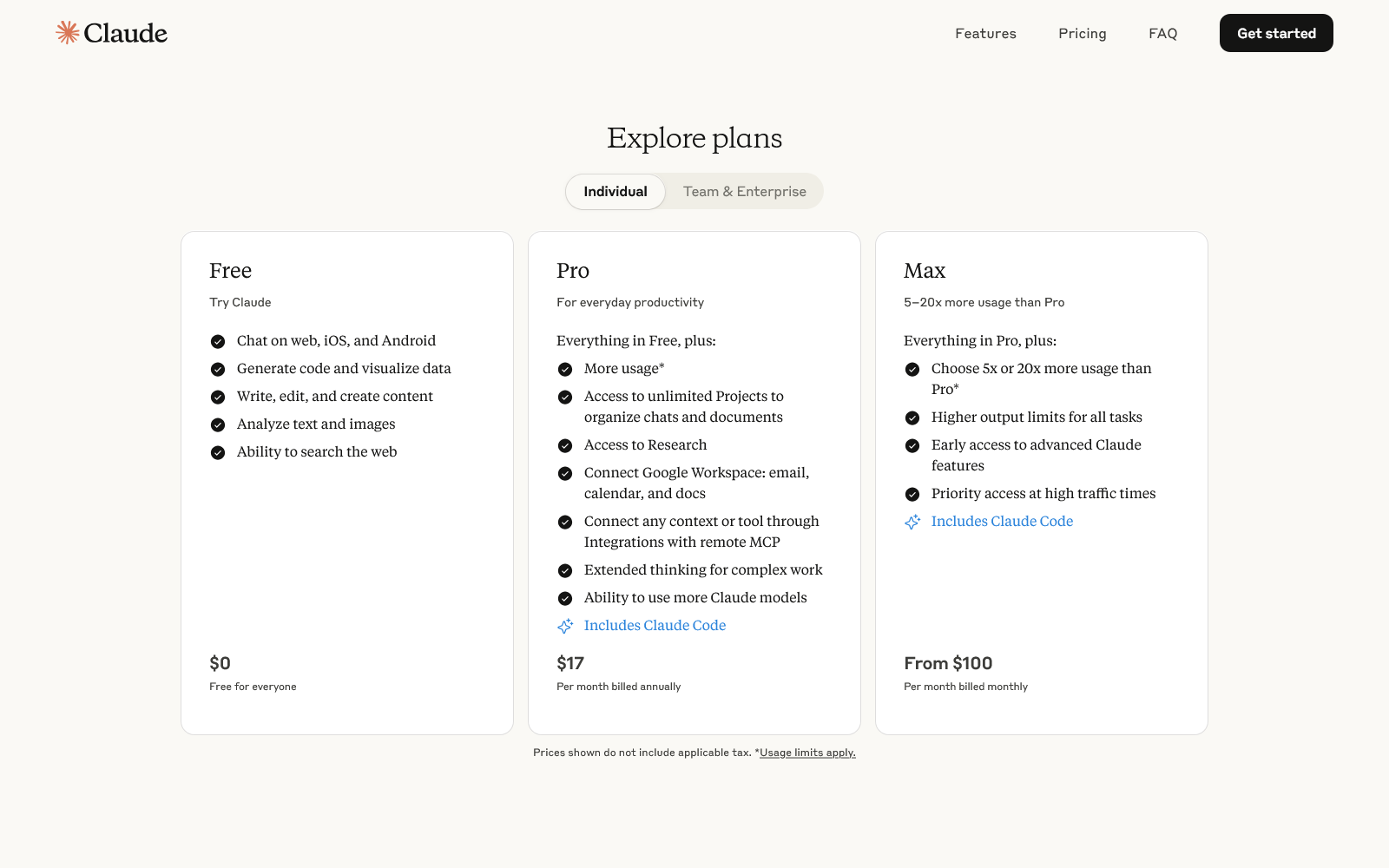Select the Individual plan toggle
Viewport: 1389px width, 868px height.
[x=615, y=191]
